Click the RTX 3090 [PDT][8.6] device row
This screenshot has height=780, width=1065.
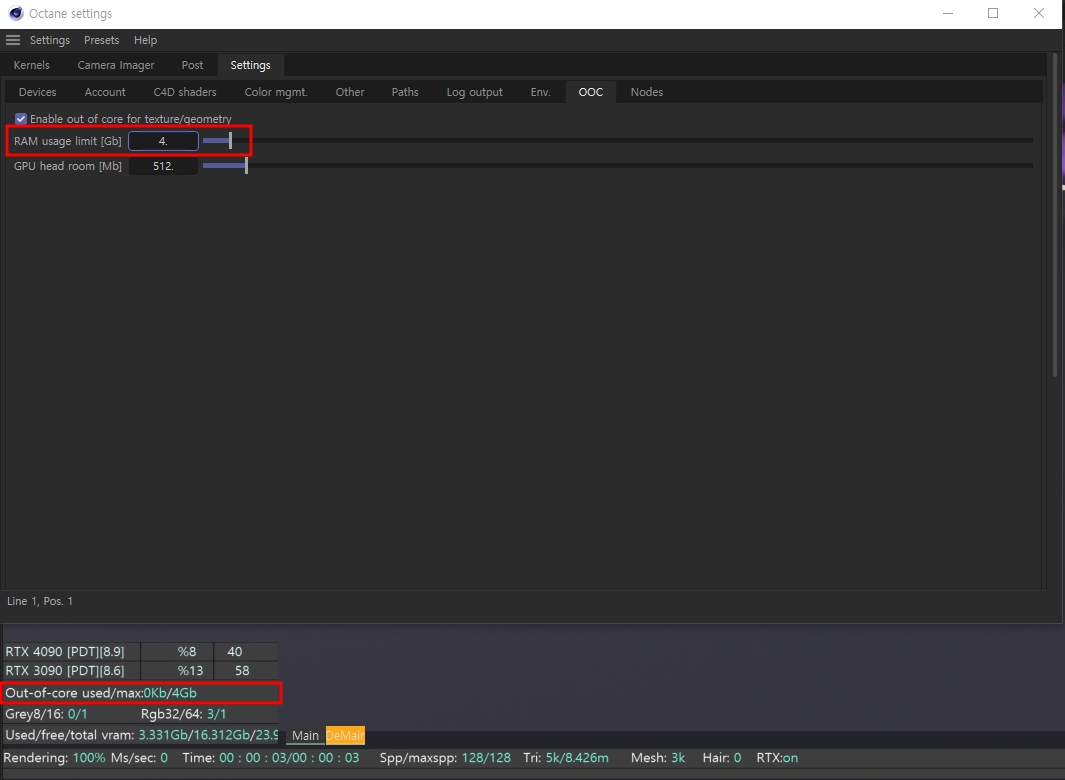[x=141, y=671]
